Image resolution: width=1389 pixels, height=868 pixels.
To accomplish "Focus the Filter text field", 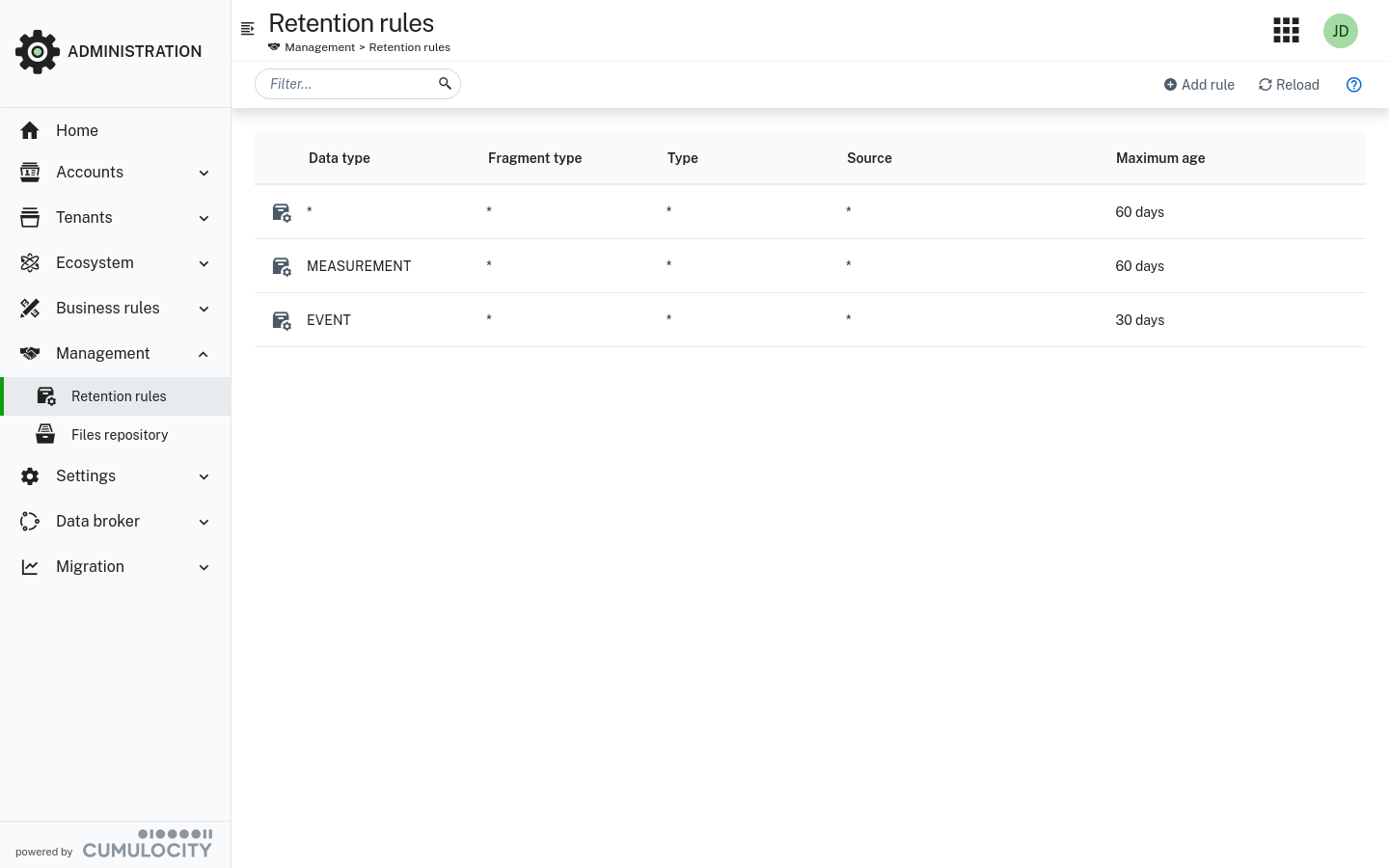I will coord(347,84).
